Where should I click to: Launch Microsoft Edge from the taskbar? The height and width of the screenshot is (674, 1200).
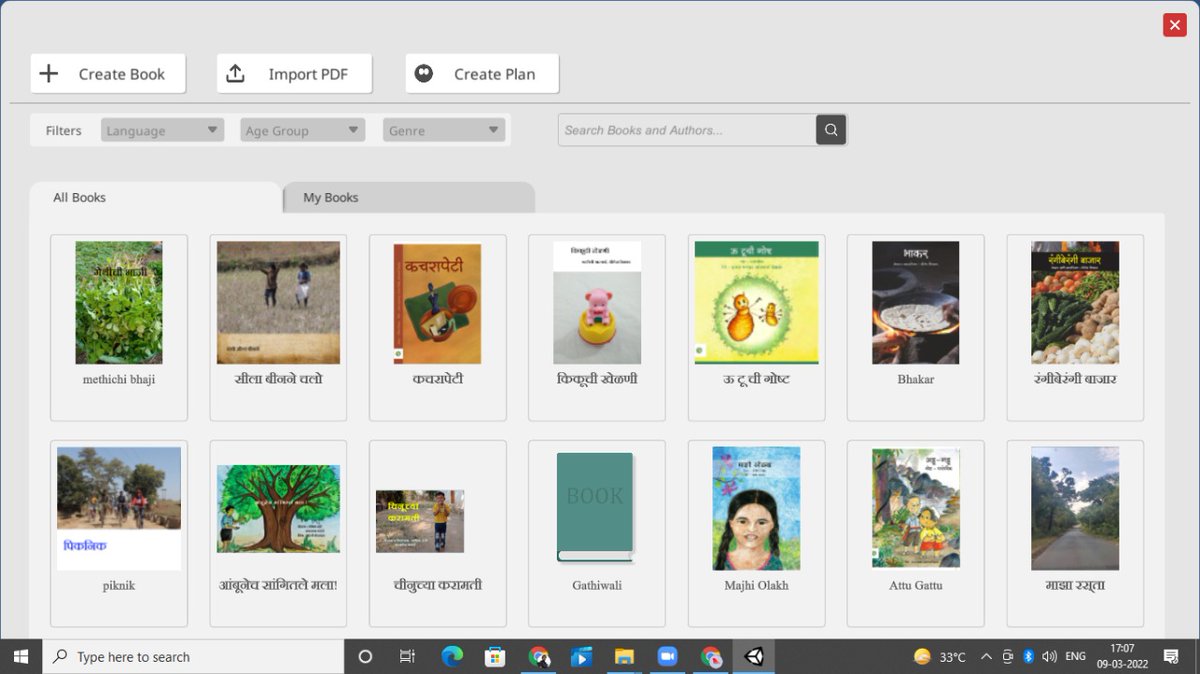point(452,657)
